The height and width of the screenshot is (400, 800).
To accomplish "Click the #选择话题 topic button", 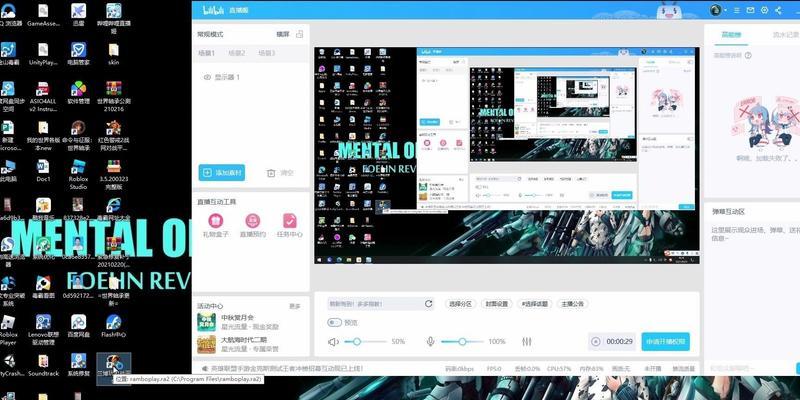I will 534,304.
